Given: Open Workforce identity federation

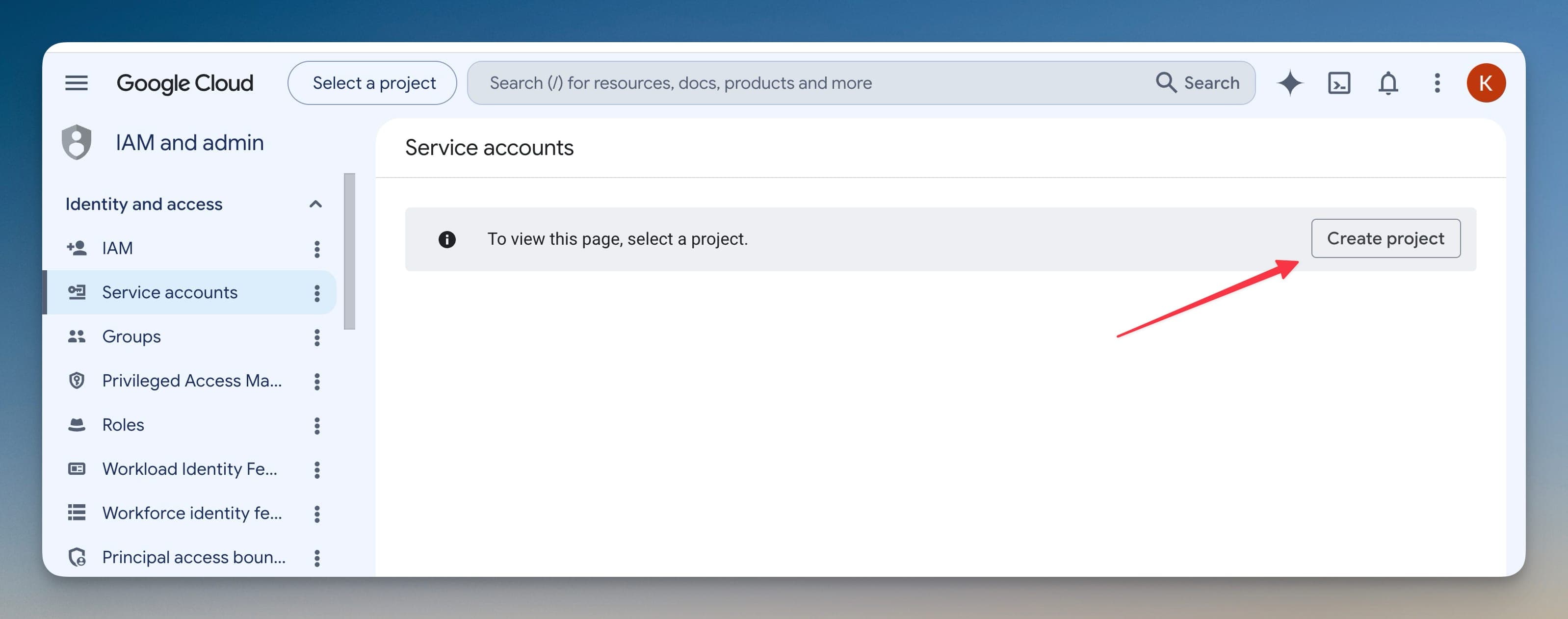Looking at the screenshot, I should click(x=192, y=513).
